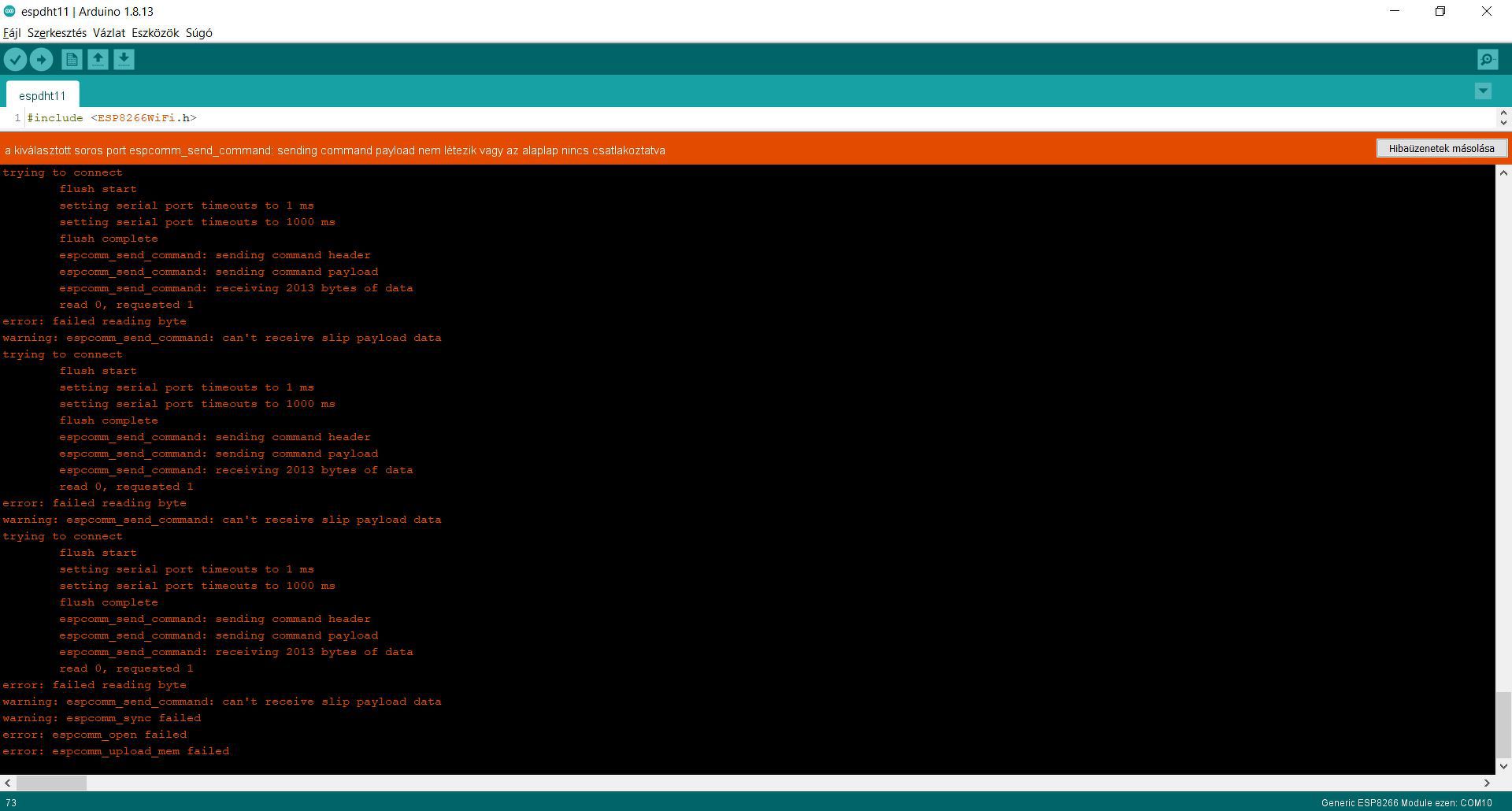The image size is (1512, 811).
Task: Click the orange serial port error message
Action: pos(335,150)
